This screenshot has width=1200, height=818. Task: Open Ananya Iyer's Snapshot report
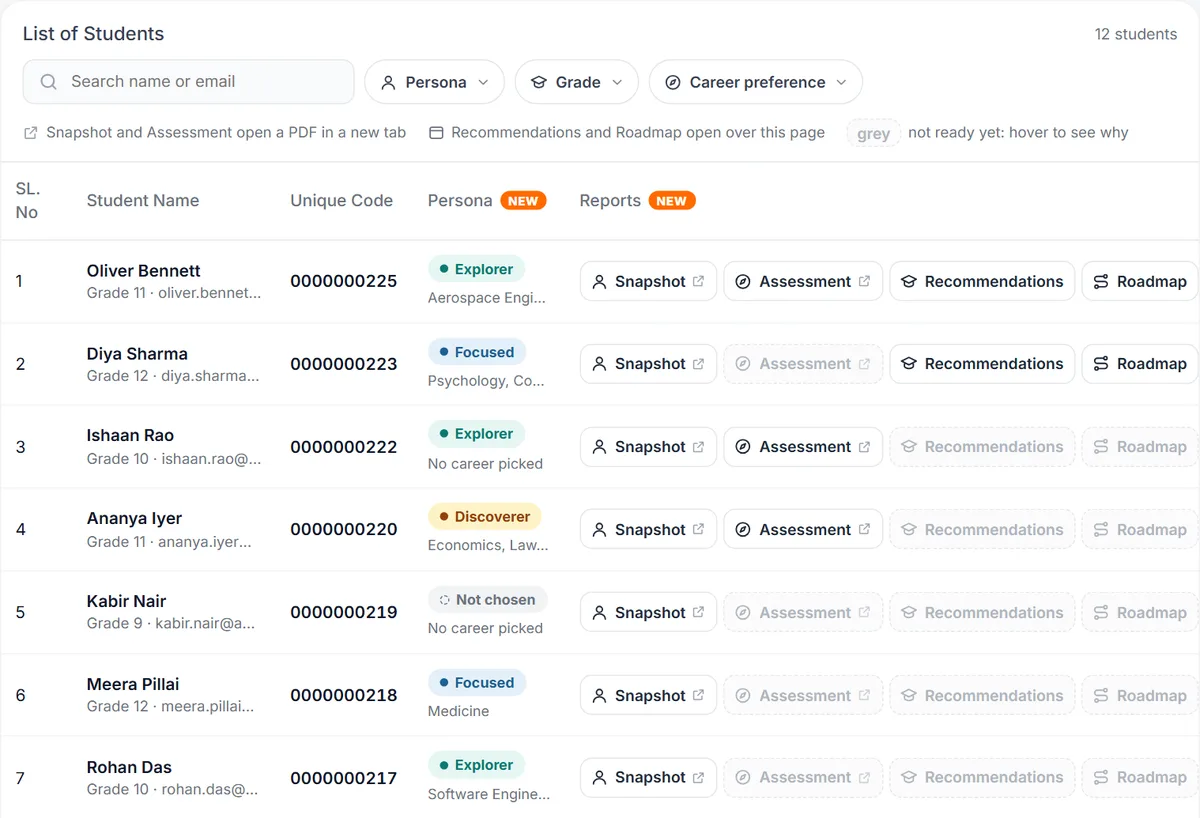[648, 530]
